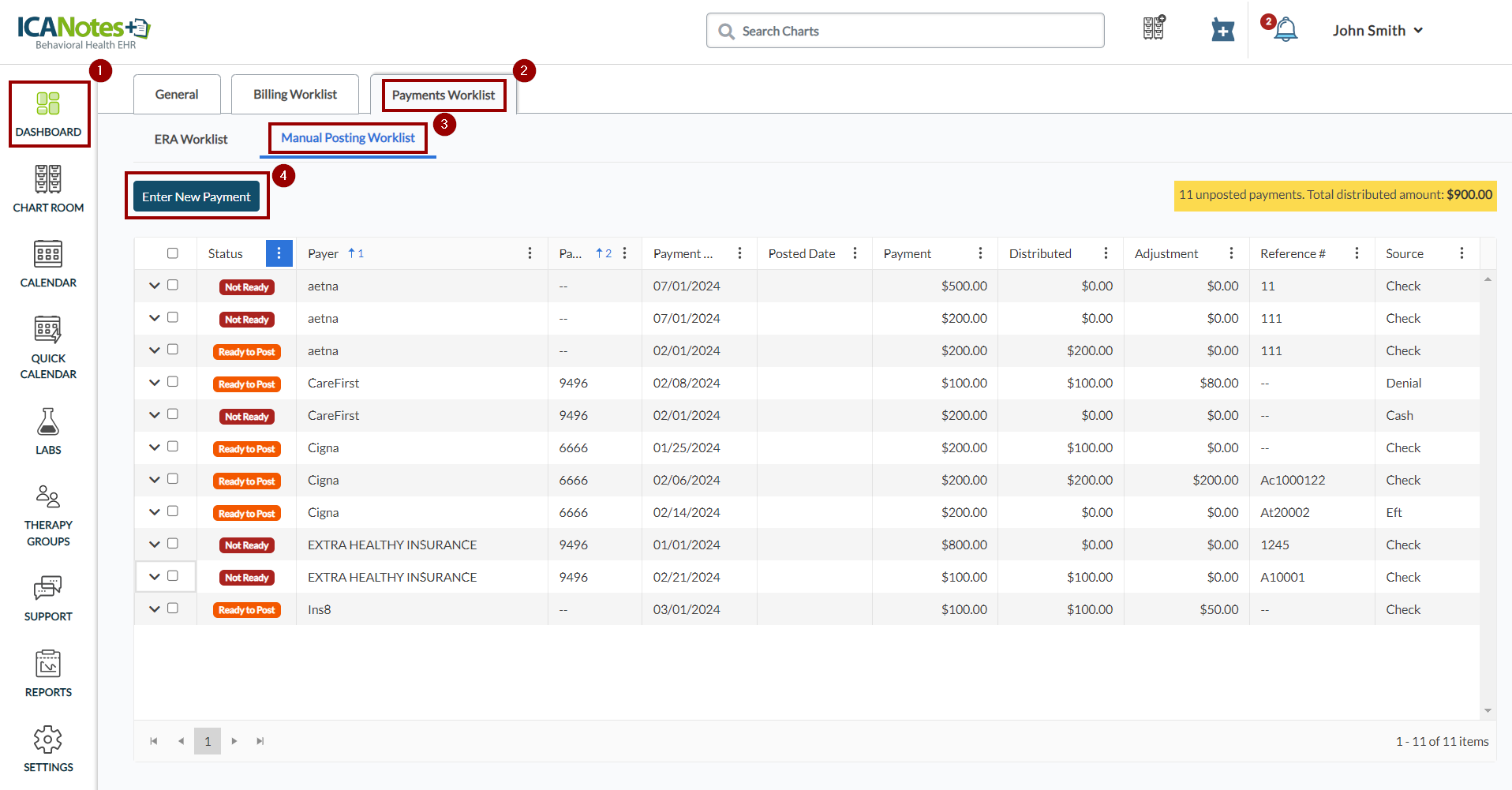Toggle the select-all header checkbox
This screenshot has width=1512, height=790.
pos(173,253)
